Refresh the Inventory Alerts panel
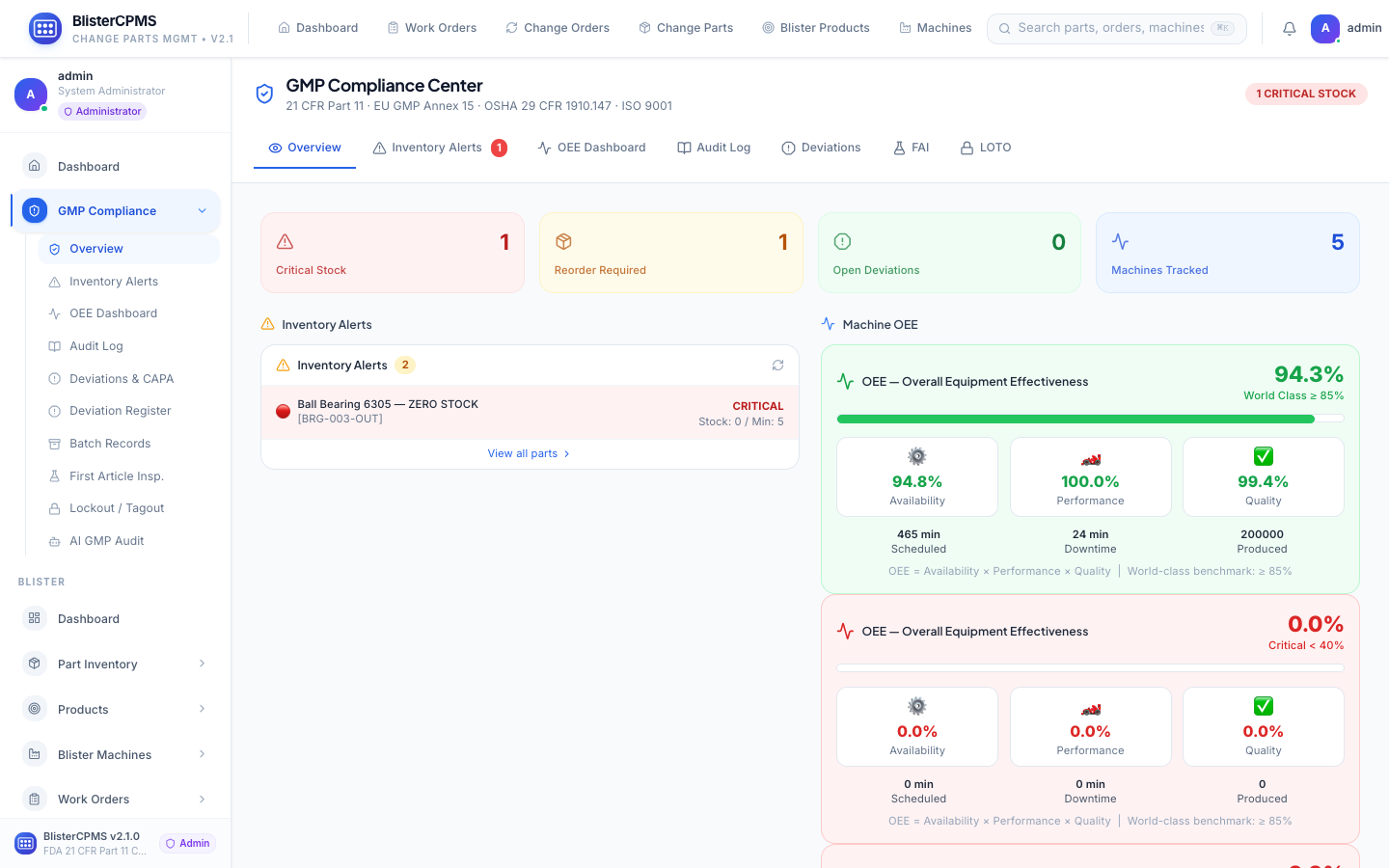This screenshot has height=868, width=1389. (777, 366)
